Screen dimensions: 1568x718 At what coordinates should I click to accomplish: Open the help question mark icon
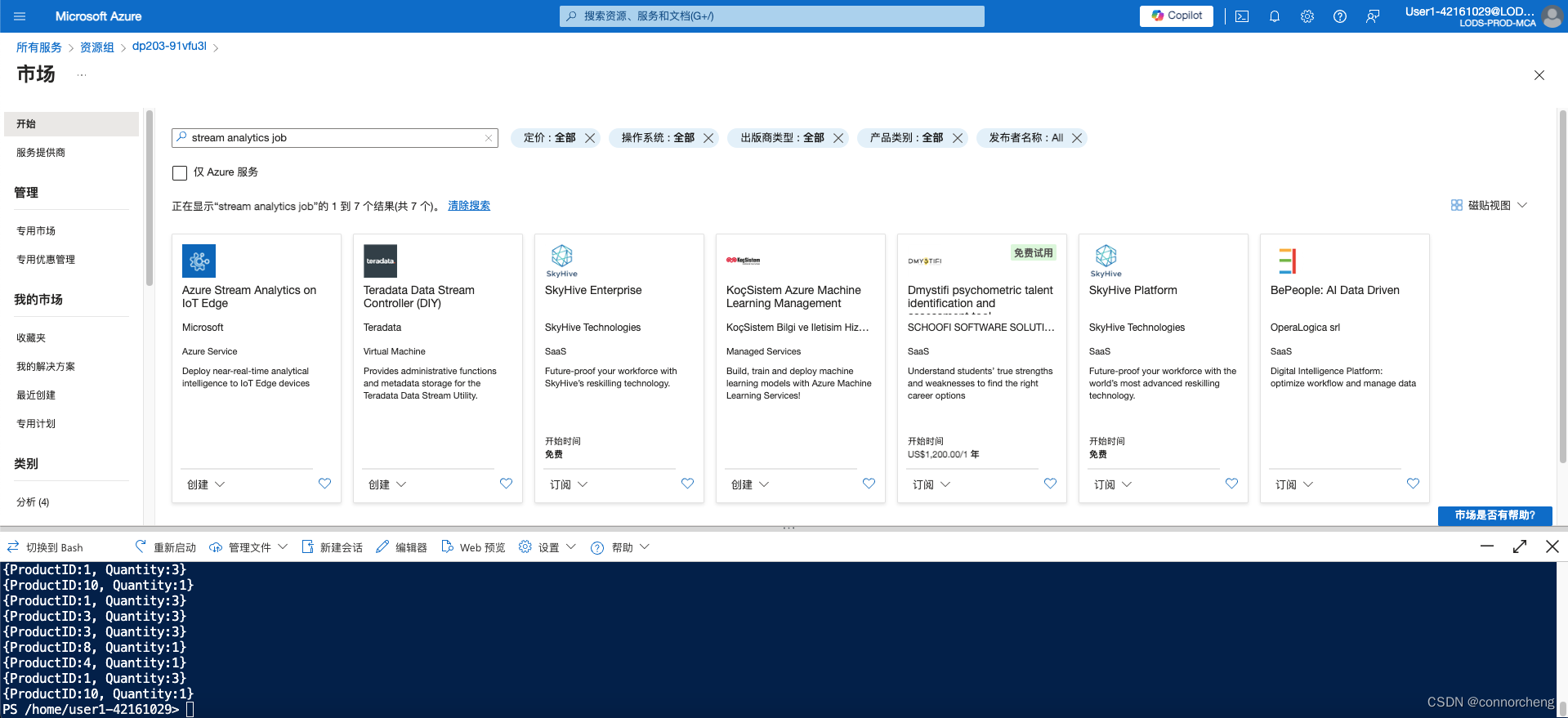coord(1340,16)
